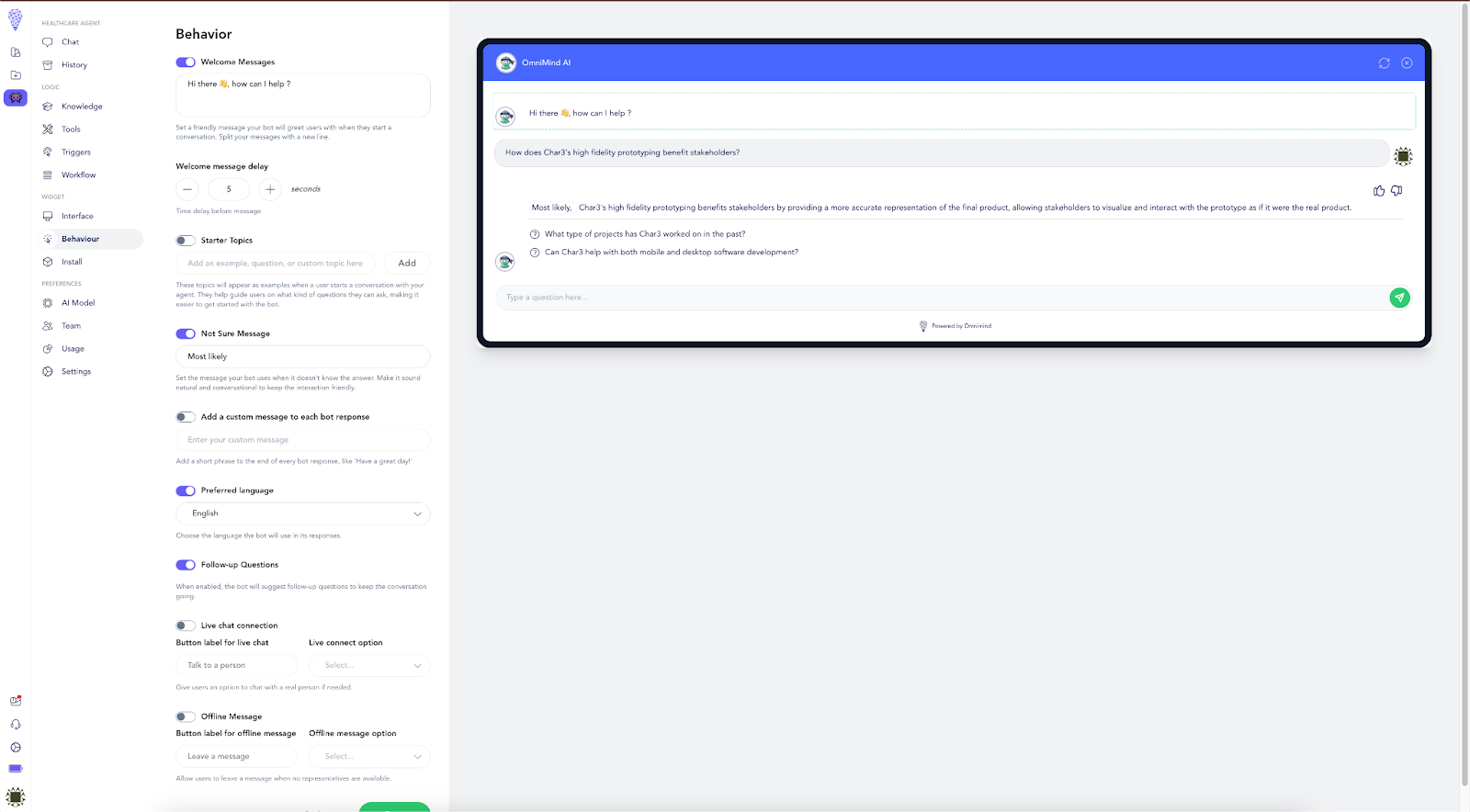Select Behaviour in the sidebar
Image resolution: width=1470 pixels, height=812 pixels.
pyautogui.click(x=90, y=239)
